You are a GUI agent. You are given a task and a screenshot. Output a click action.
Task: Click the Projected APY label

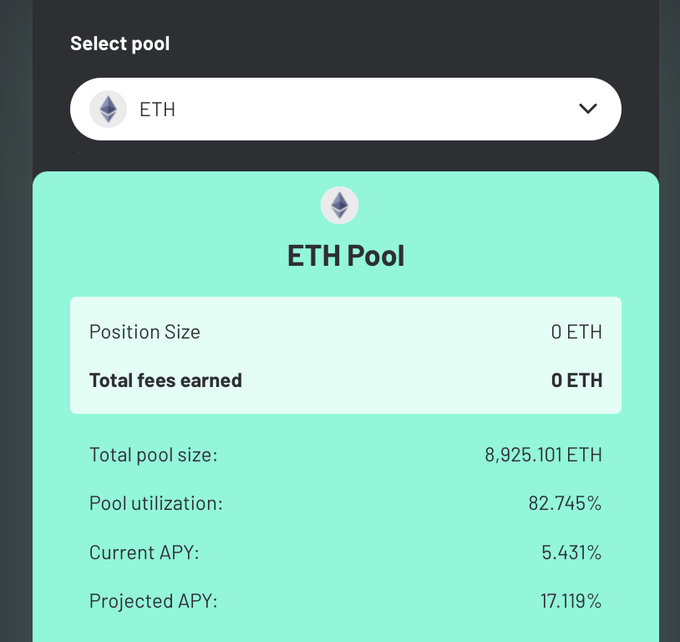154,601
